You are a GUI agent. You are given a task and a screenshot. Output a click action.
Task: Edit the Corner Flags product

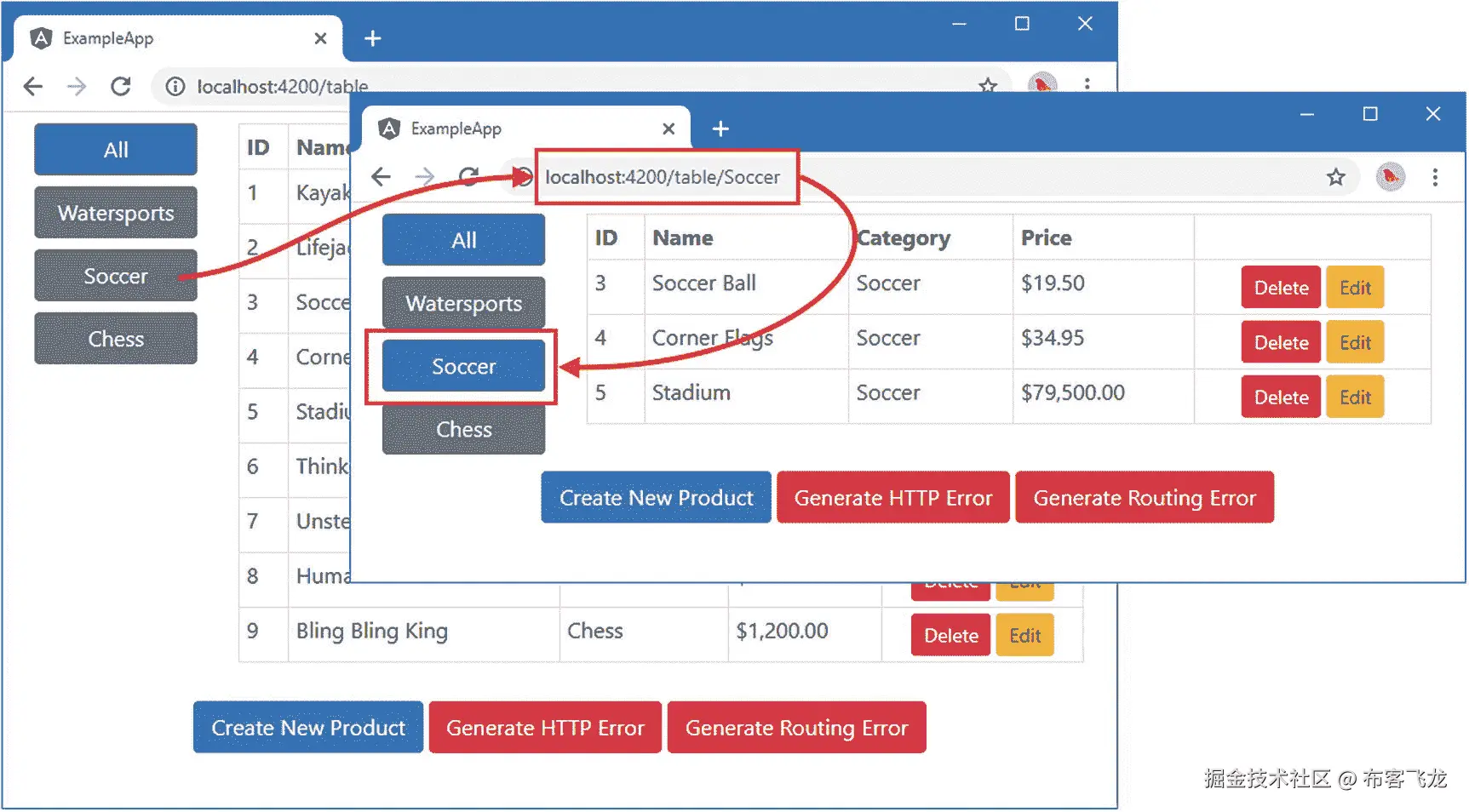tap(1355, 342)
